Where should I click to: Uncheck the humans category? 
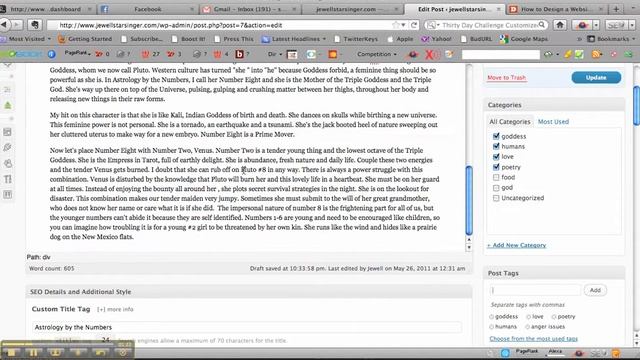tap(496, 146)
